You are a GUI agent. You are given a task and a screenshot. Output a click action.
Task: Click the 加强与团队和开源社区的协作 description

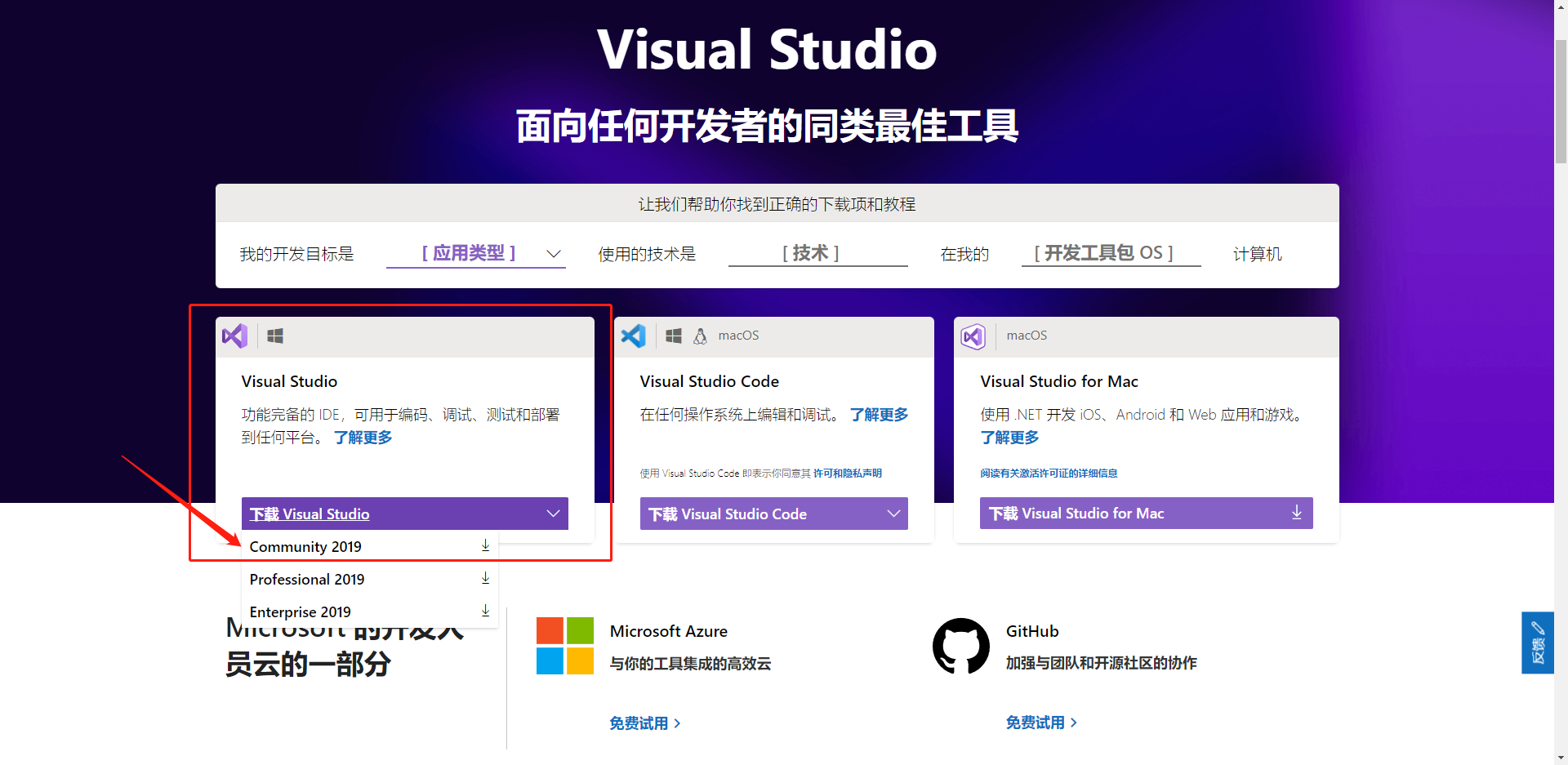click(1102, 663)
